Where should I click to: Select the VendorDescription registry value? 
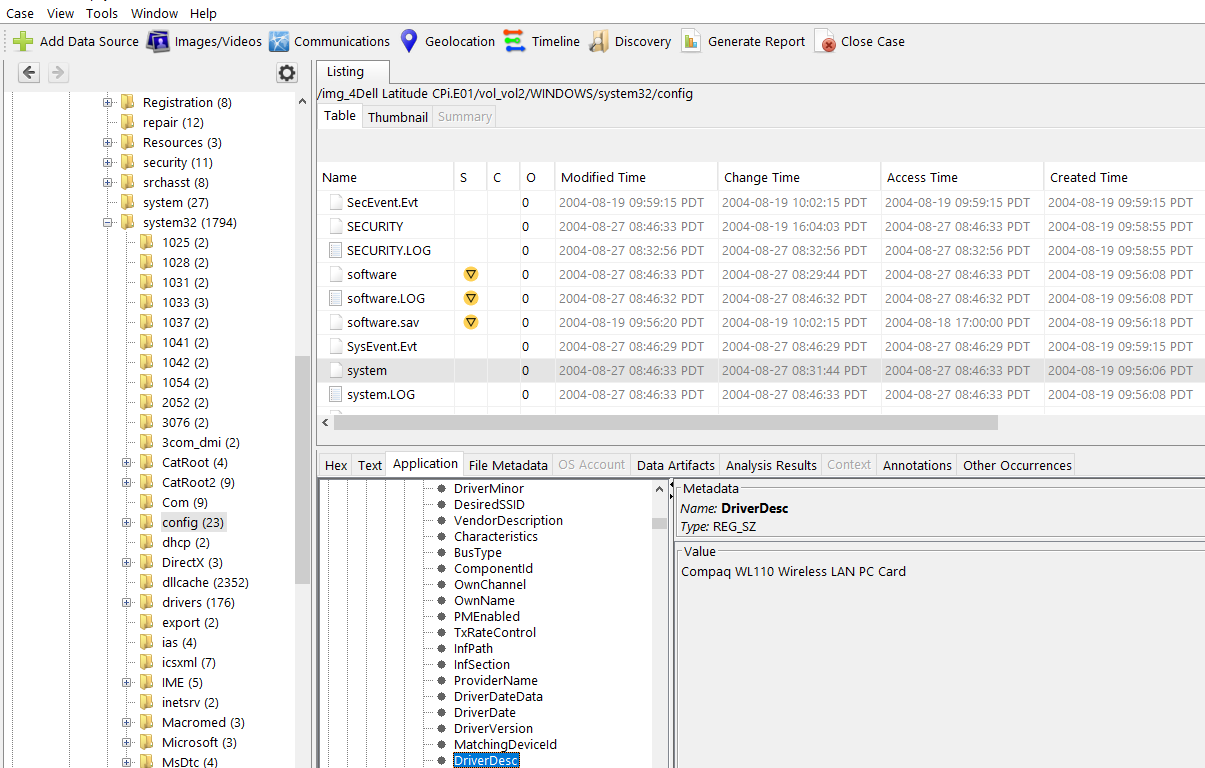(x=508, y=521)
